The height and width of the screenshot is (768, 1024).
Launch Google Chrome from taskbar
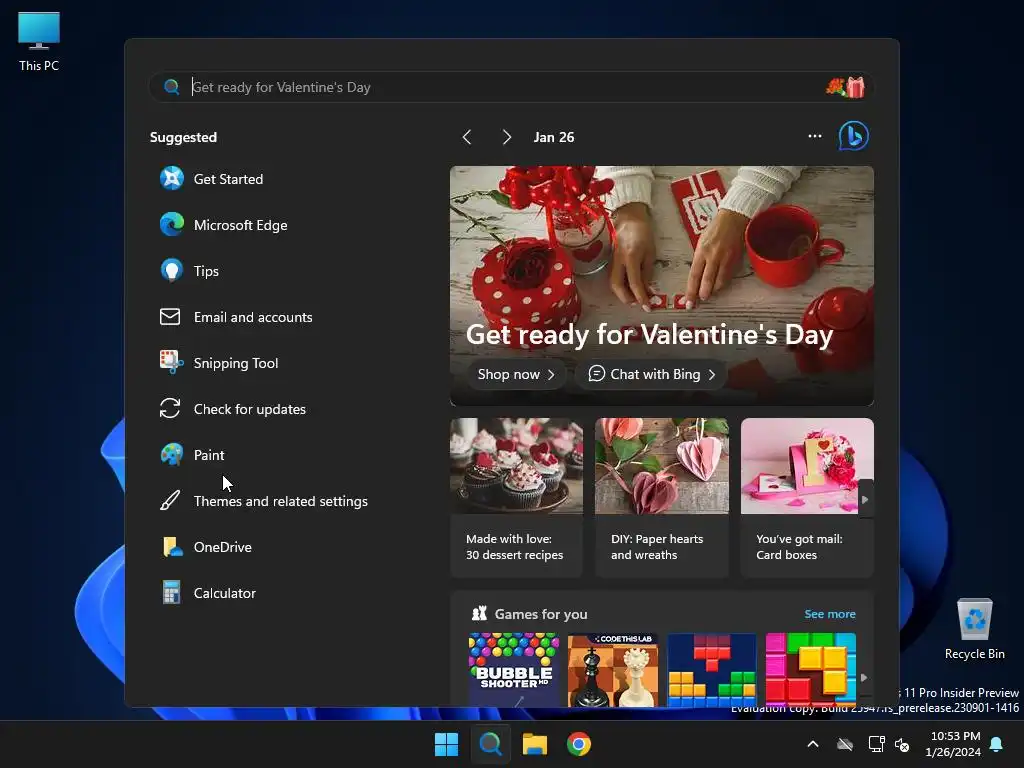pyautogui.click(x=579, y=744)
